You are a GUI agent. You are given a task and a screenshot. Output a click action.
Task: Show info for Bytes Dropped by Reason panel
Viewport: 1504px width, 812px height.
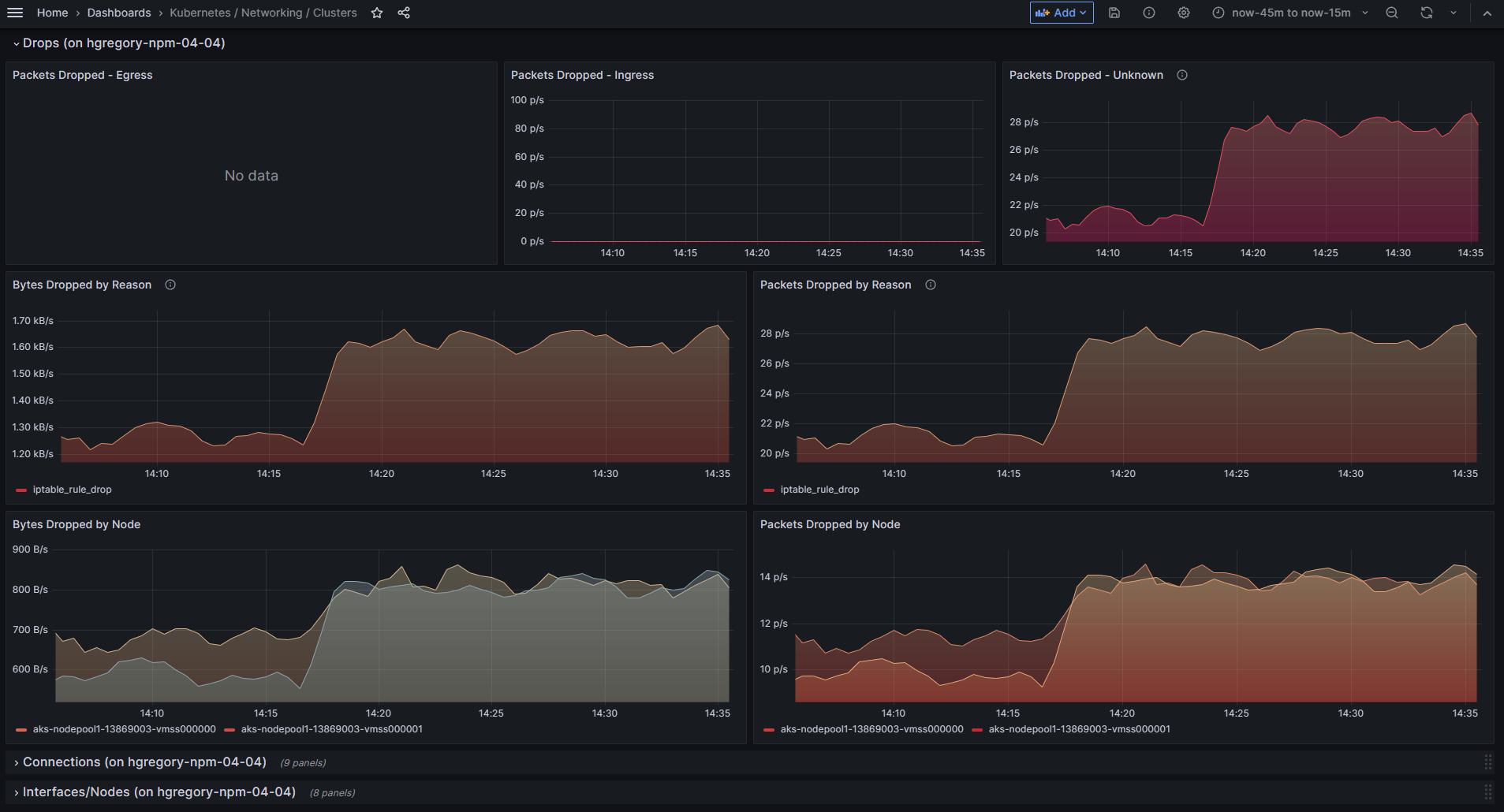coord(170,285)
